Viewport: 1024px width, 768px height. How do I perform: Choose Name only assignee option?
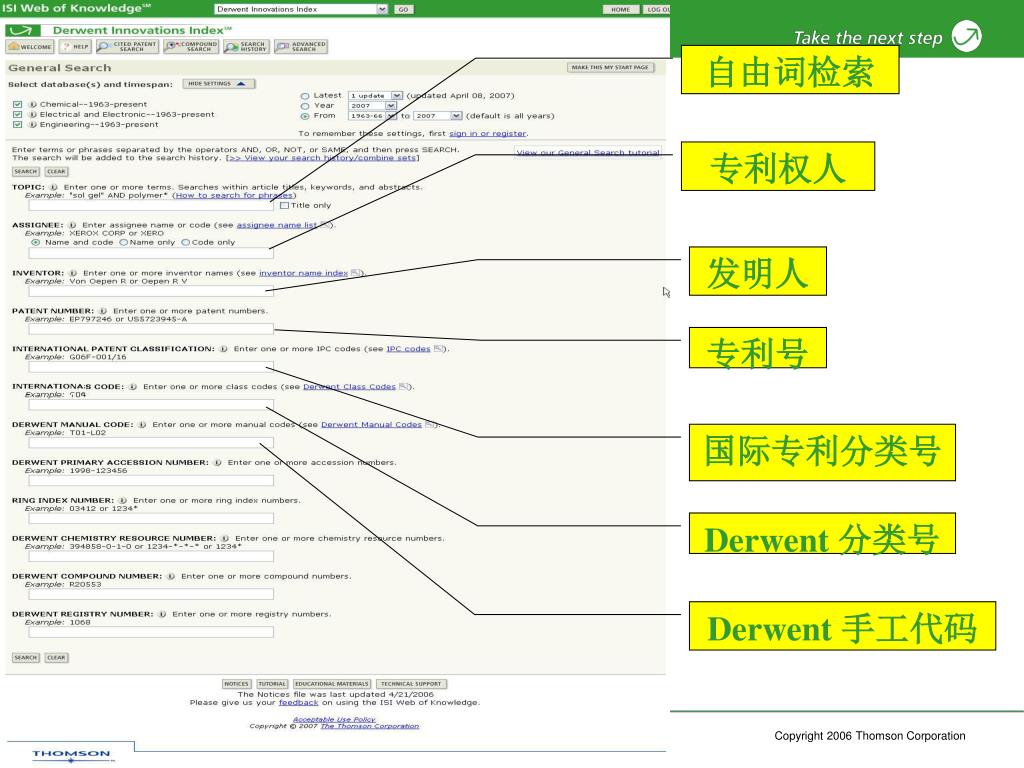click(x=123, y=242)
